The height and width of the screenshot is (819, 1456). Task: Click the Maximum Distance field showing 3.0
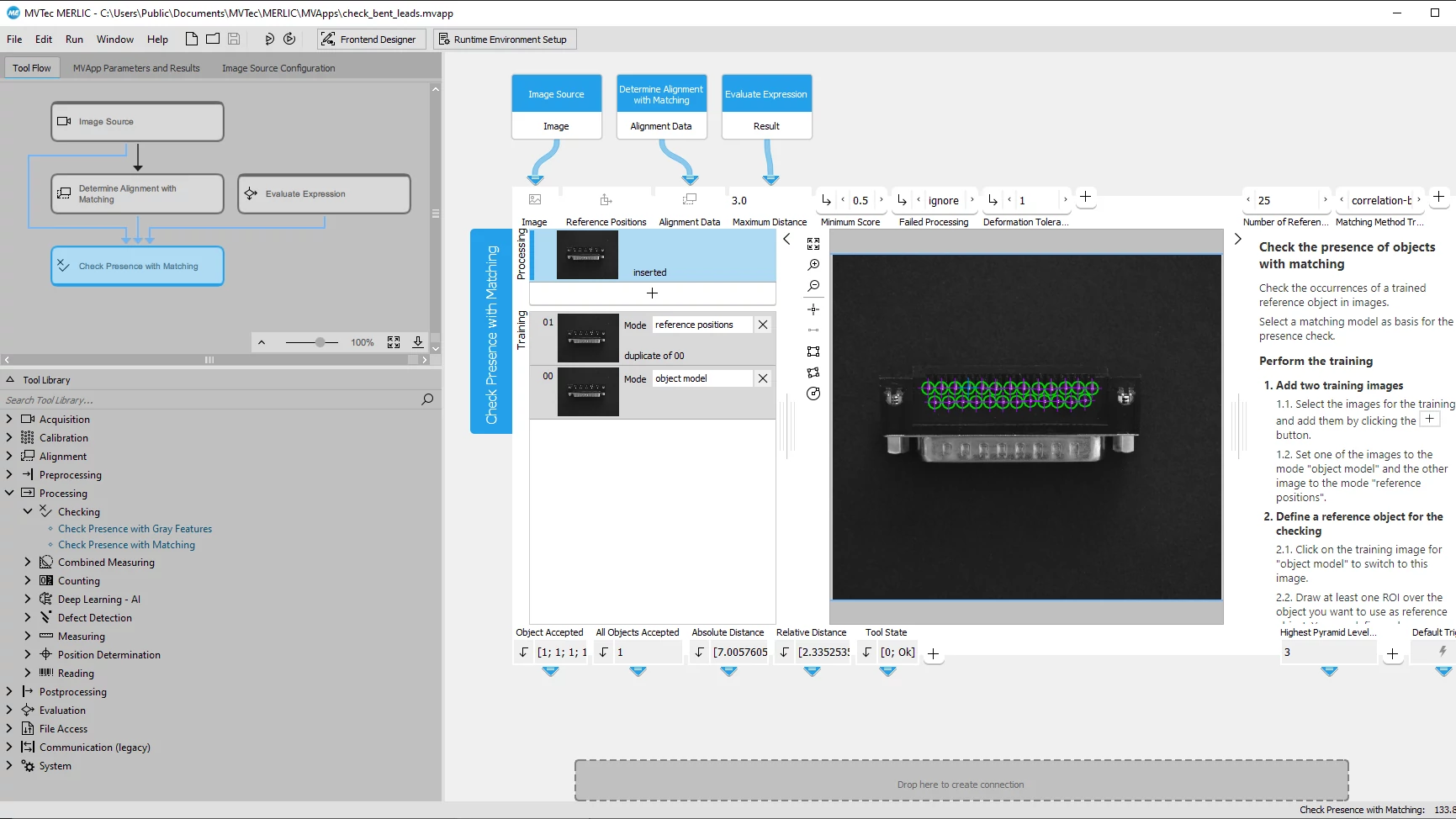[770, 200]
